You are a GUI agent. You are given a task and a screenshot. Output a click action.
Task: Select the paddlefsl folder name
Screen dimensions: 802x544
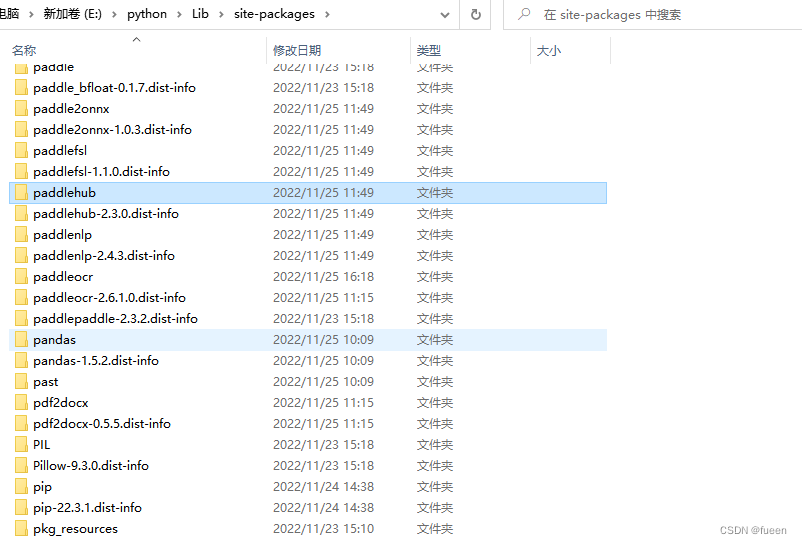(x=60, y=151)
